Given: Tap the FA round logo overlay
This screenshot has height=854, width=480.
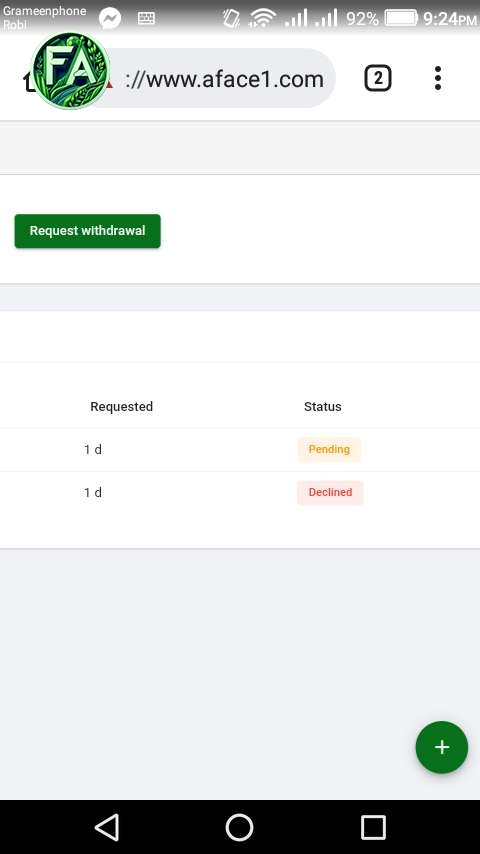Looking at the screenshot, I should coord(70,71).
